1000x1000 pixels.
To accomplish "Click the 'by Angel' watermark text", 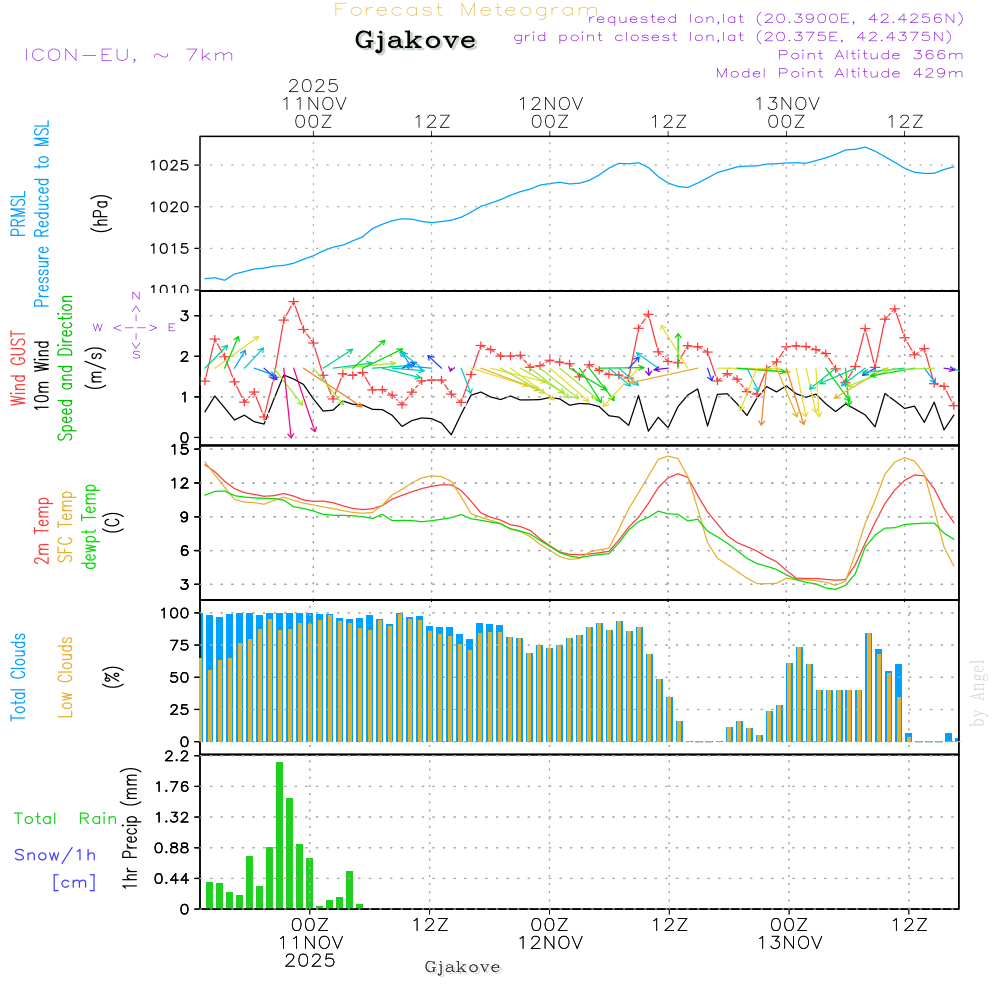I will click(978, 693).
